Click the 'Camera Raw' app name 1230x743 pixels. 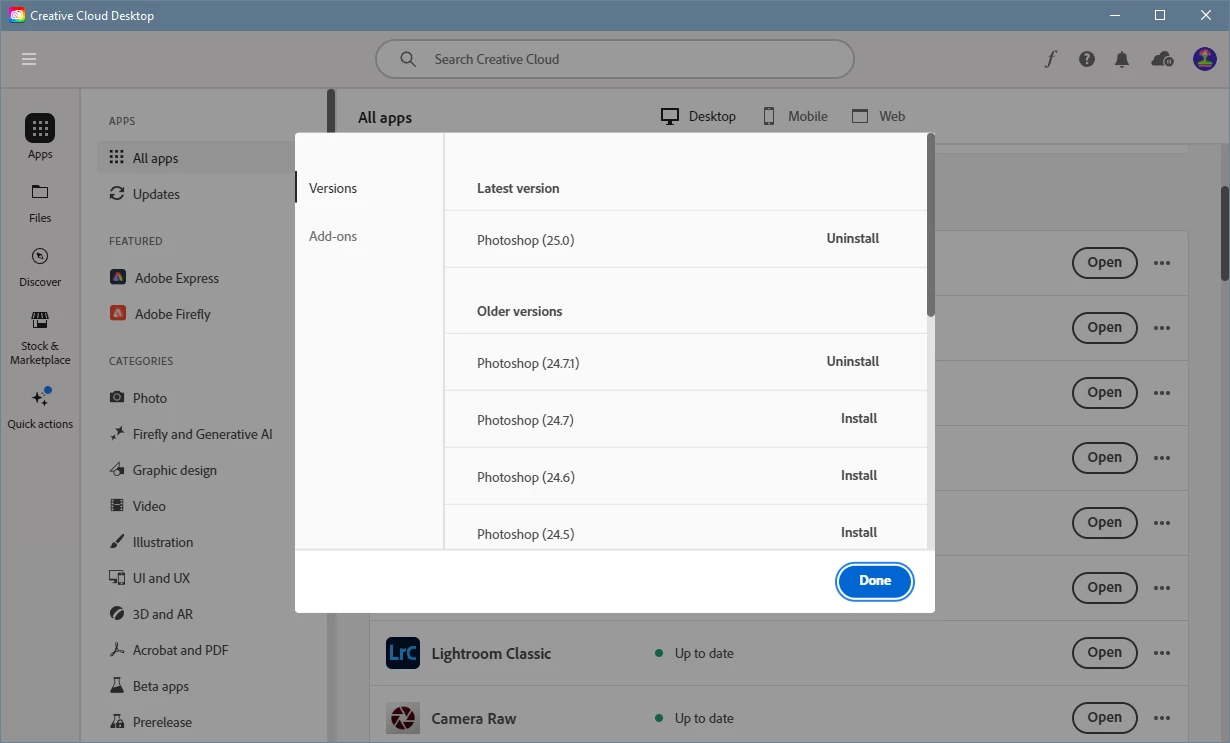click(x=474, y=719)
